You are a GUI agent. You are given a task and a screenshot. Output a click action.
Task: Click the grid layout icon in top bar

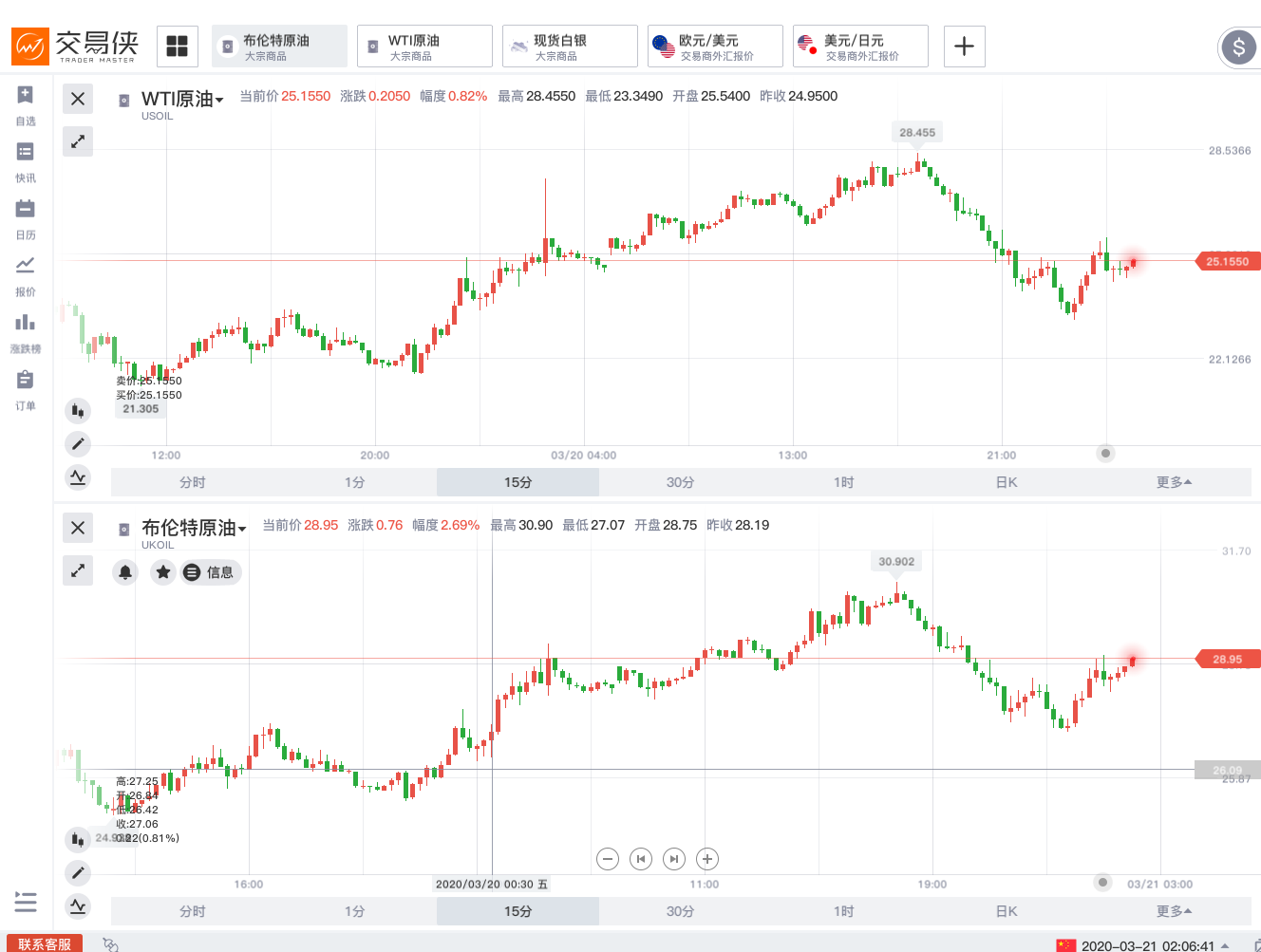click(x=178, y=46)
